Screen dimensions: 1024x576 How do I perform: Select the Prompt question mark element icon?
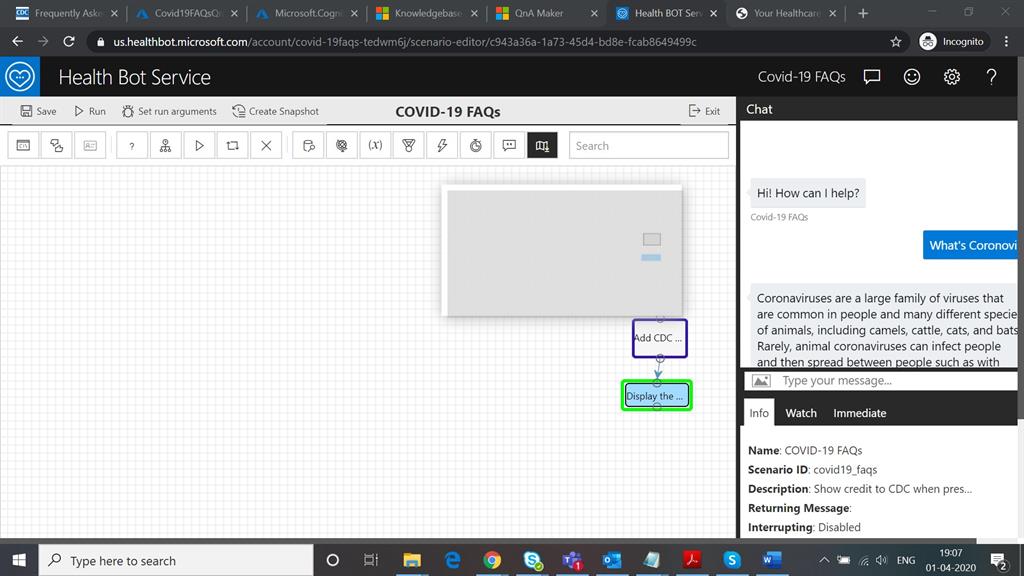131,145
